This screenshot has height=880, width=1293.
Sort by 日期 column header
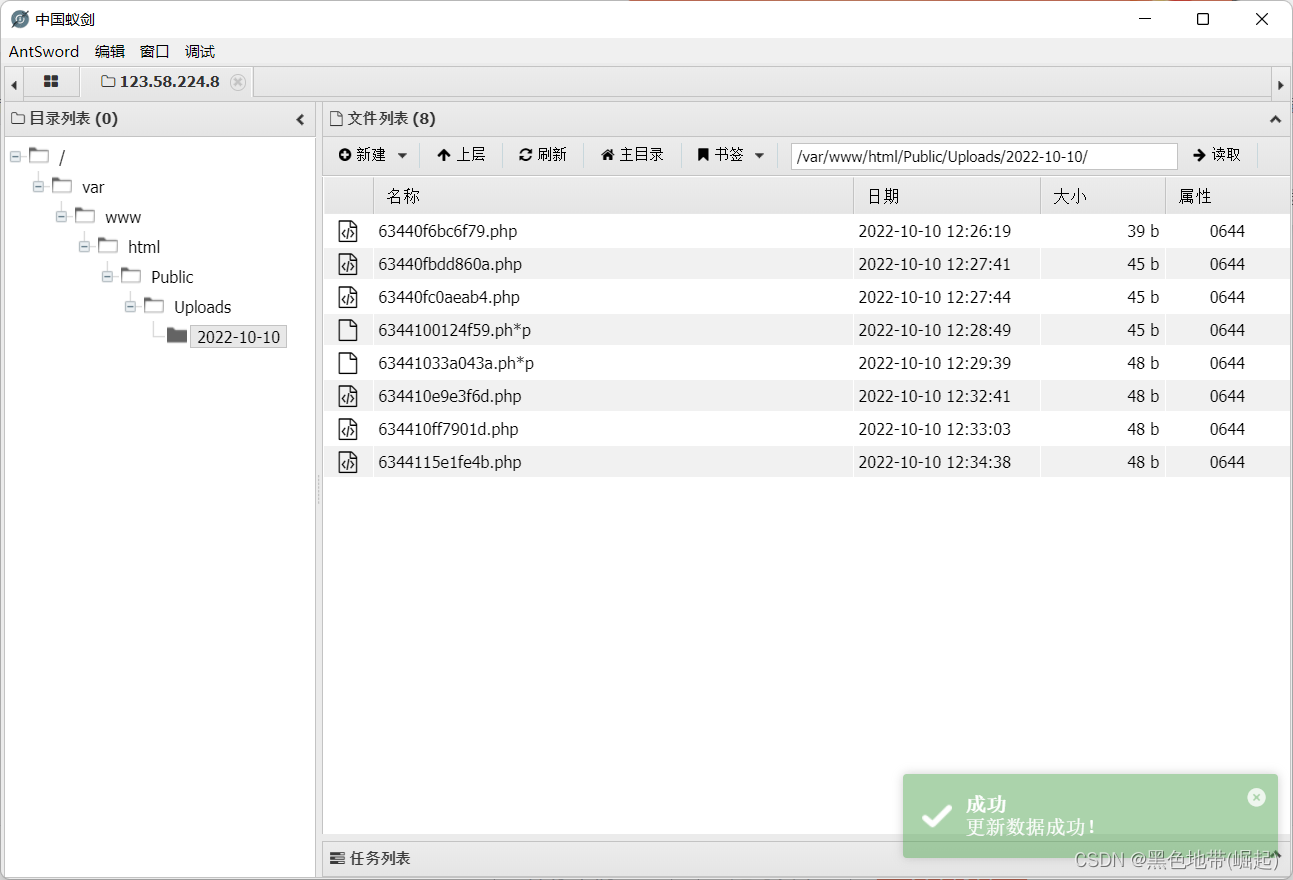pyautogui.click(x=947, y=196)
